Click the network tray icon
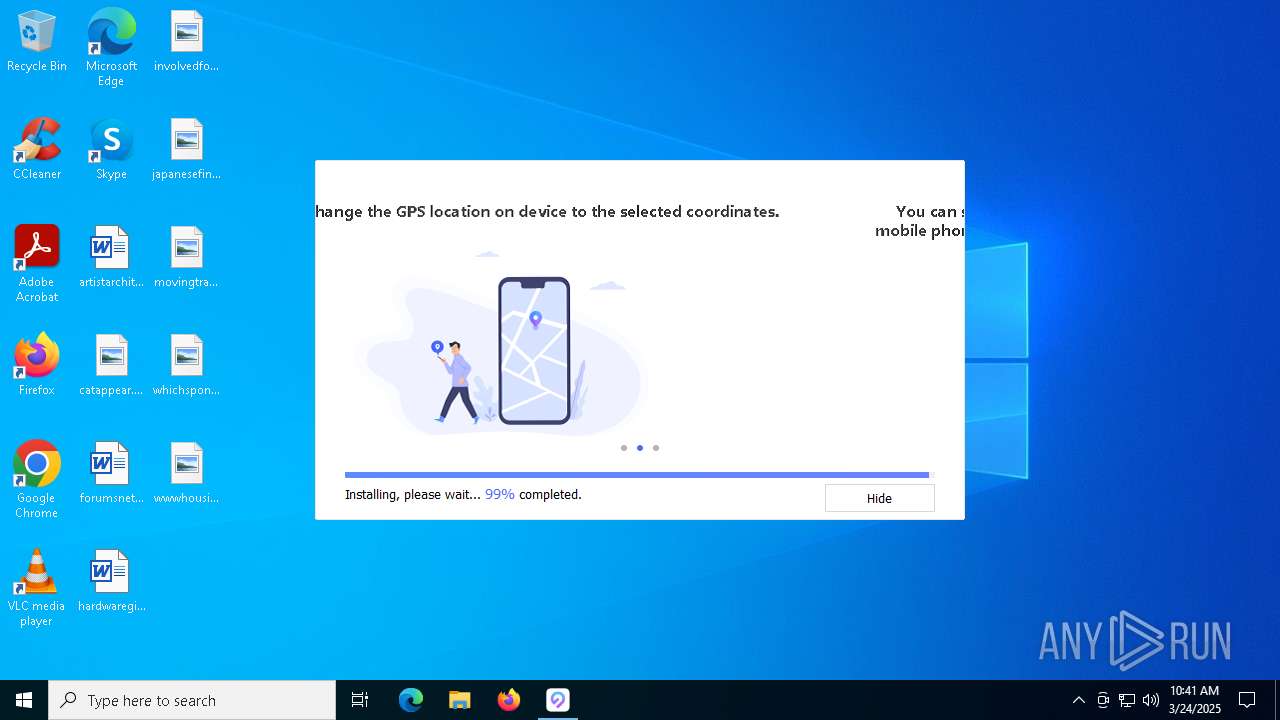 coord(1127,700)
